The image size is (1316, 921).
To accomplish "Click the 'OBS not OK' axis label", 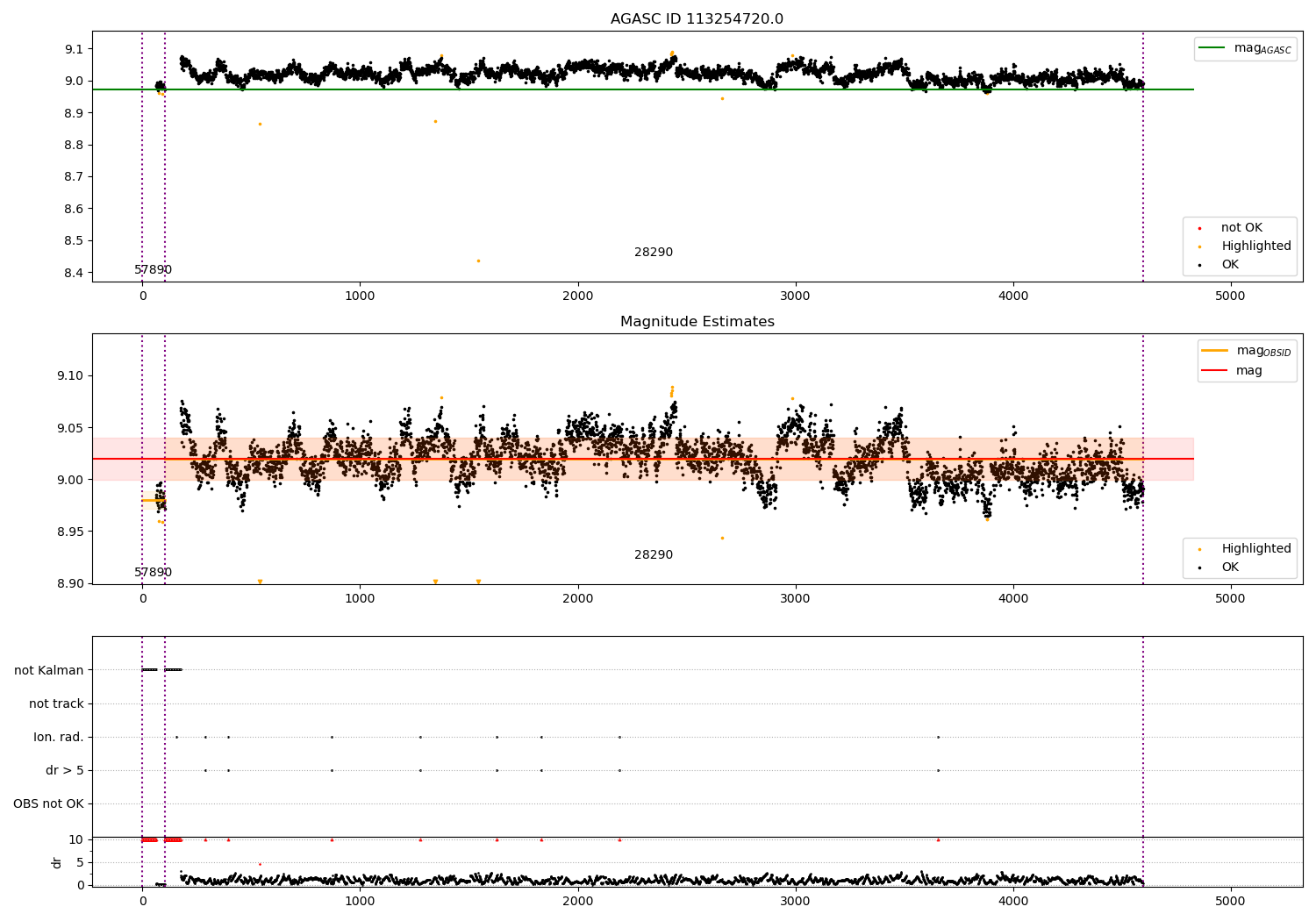I will tap(48, 803).
